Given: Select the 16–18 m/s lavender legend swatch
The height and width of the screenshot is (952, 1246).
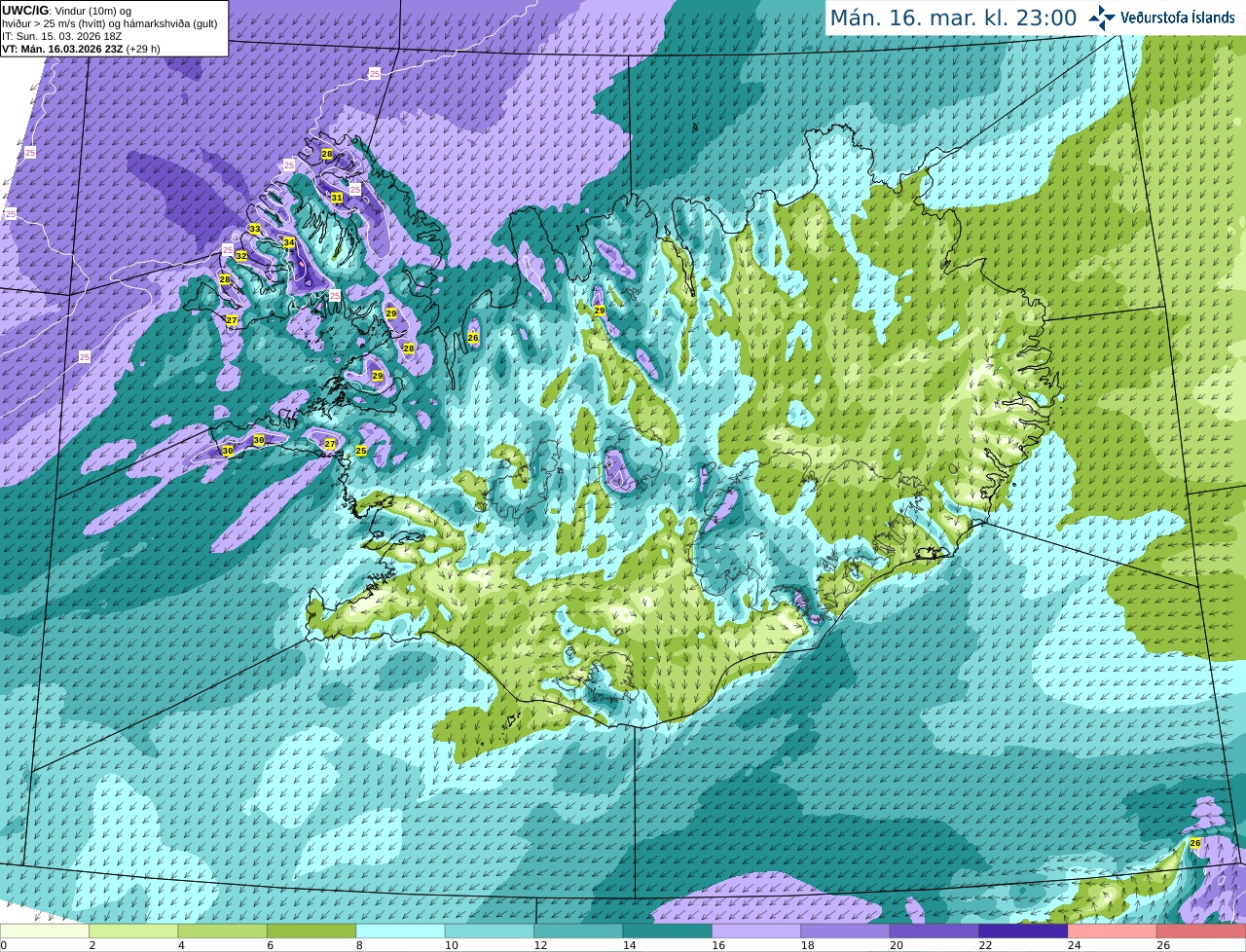Looking at the screenshot, I should tap(757, 932).
